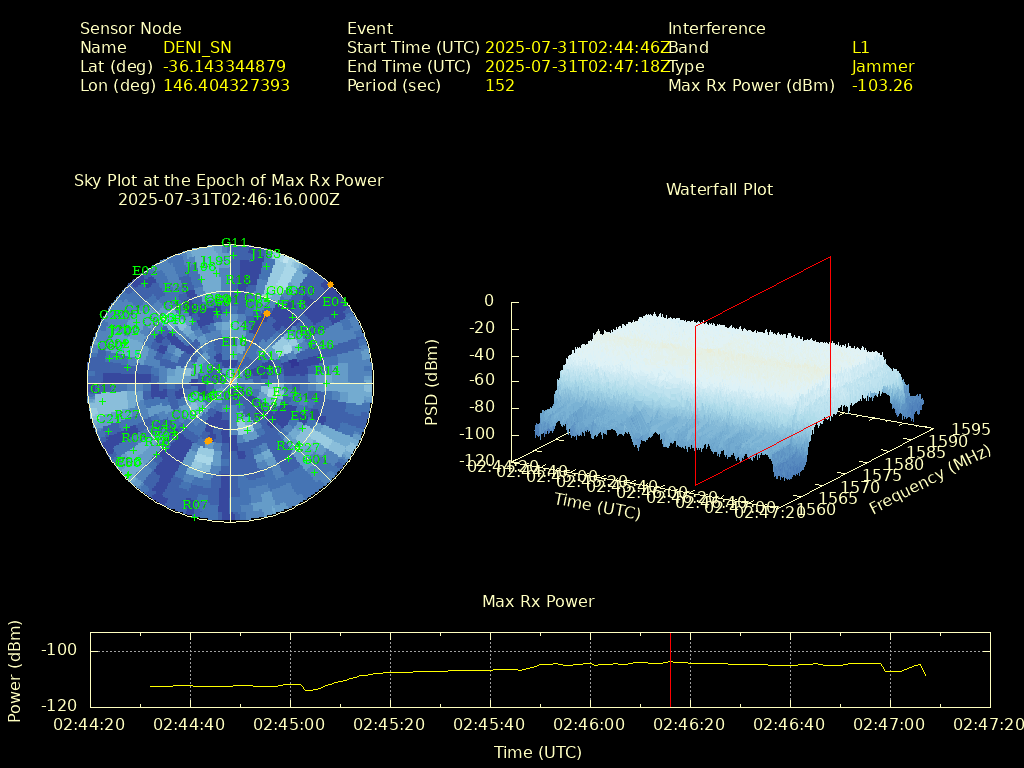Click the L1 band value
This screenshot has width=1024, height=768.
point(860,47)
